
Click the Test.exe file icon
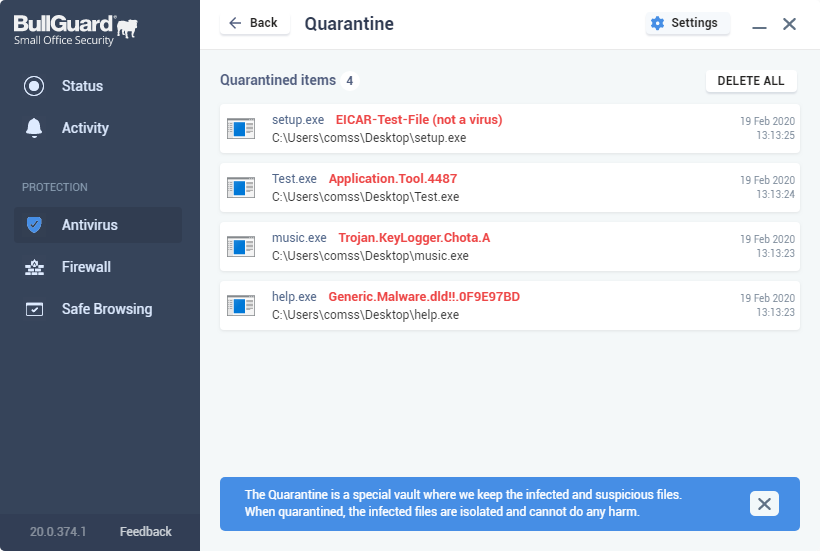pos(241,187)
